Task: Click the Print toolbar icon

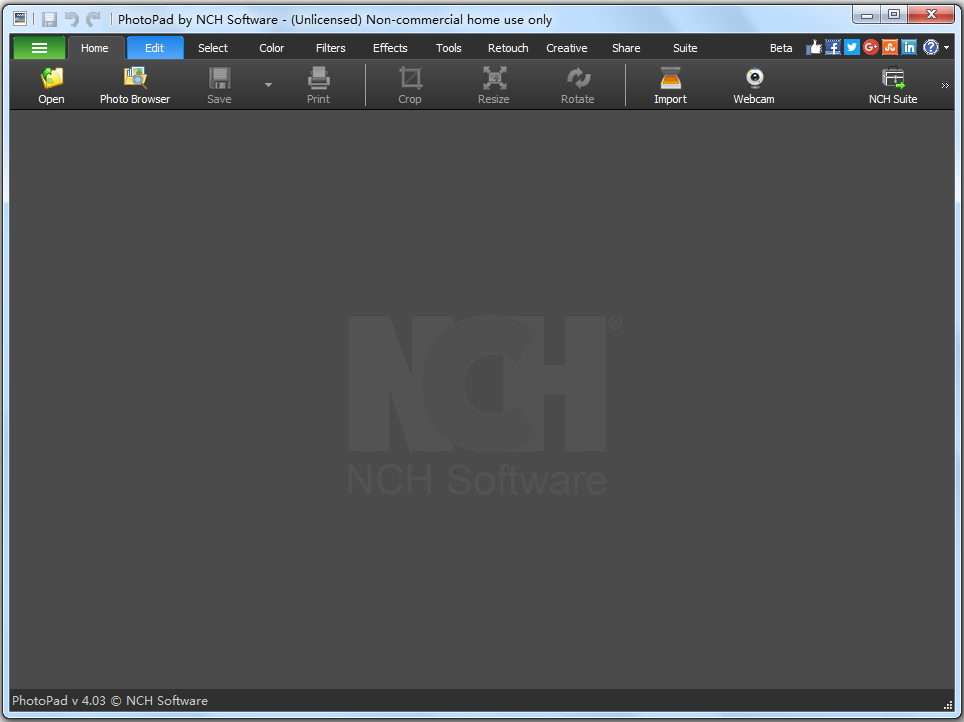Action: point(318,85)
